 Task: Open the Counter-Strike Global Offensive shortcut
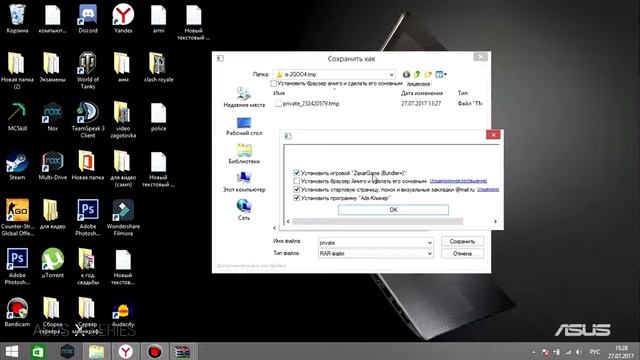click(x=17, y=217)
